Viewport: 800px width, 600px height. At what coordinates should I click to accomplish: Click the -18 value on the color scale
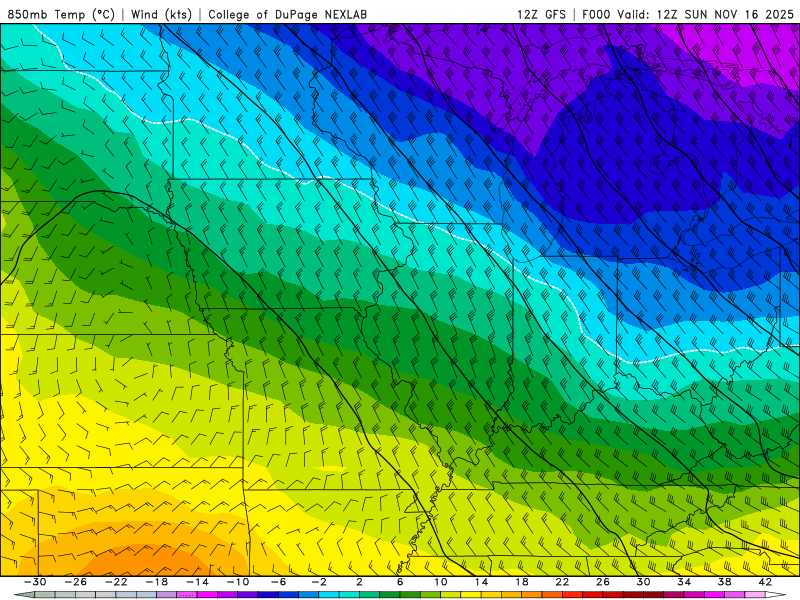pos(157,582)
